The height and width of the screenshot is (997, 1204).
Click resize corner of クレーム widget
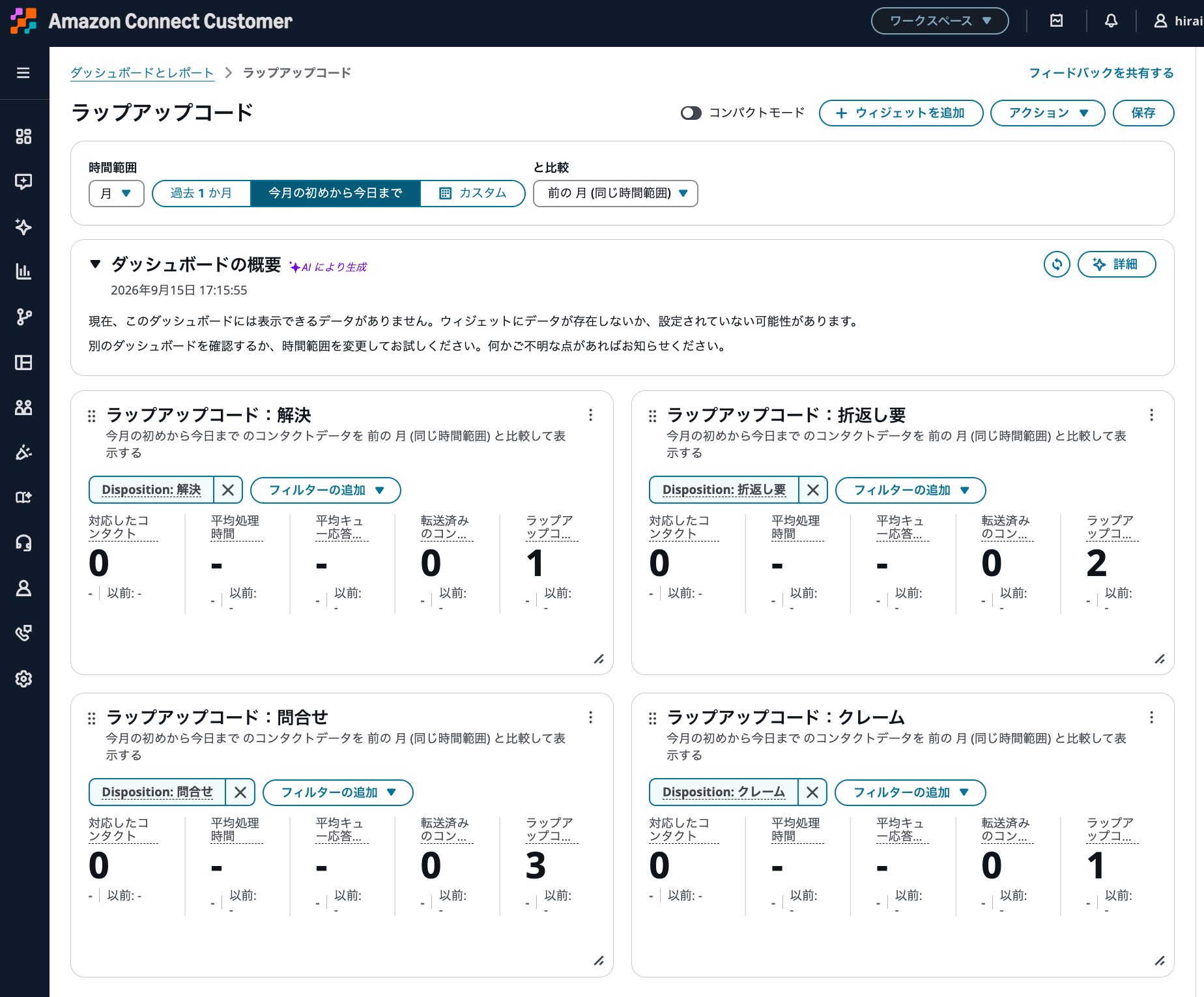[x=1160, y=961]
